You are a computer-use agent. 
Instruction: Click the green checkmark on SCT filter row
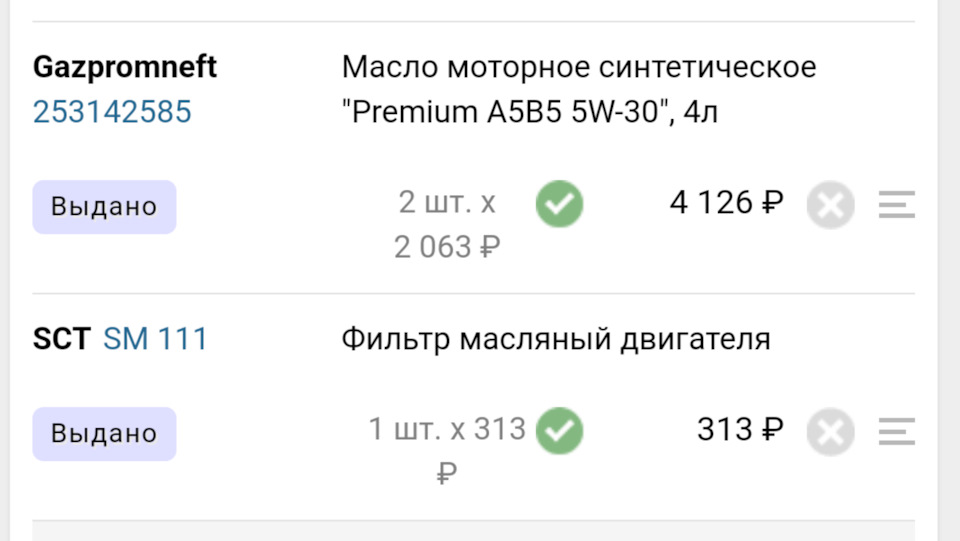(559, 432)
